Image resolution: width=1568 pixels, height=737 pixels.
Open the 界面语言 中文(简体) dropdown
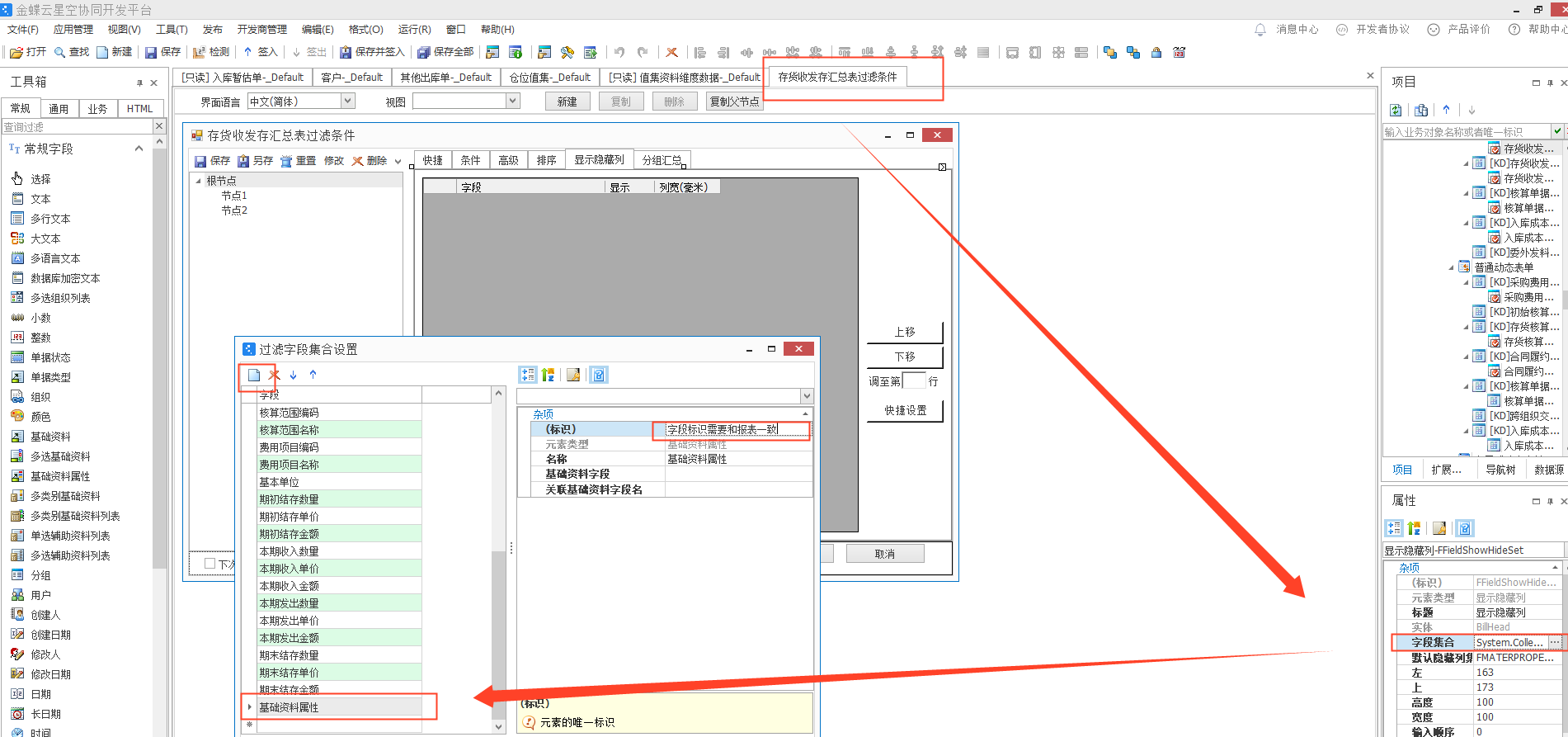(348, 101)
